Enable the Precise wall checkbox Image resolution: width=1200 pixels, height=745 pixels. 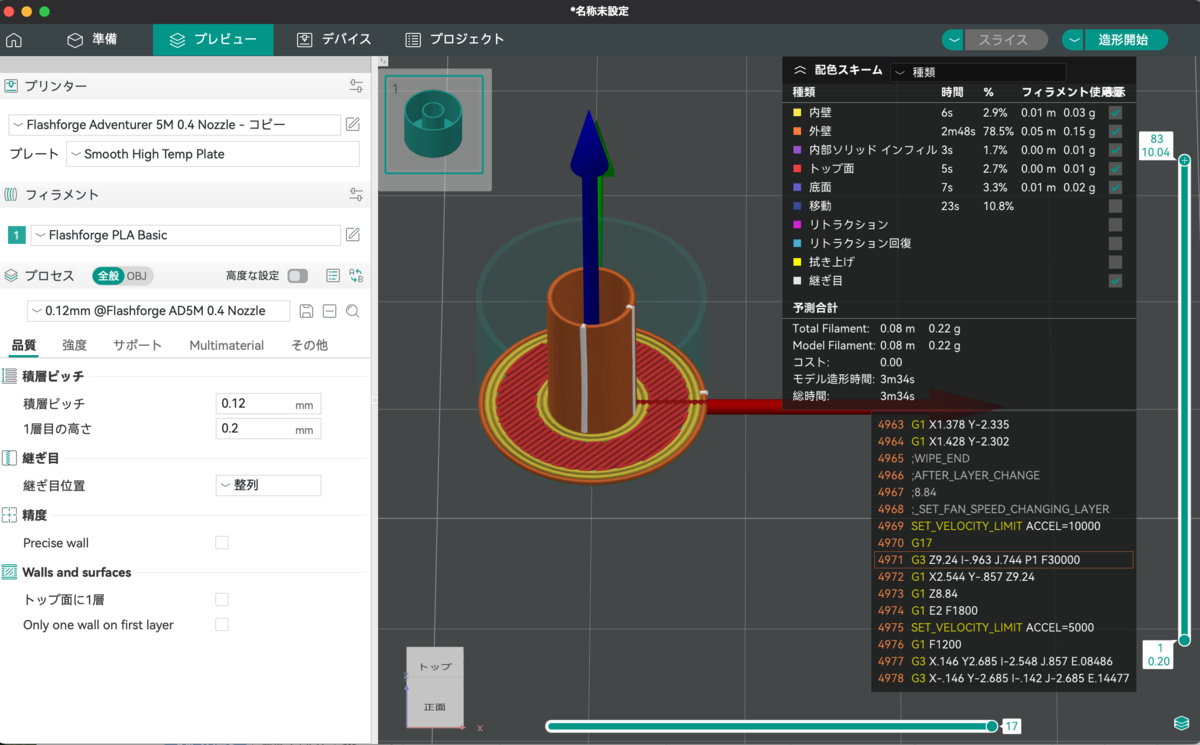tap(222, 543)
